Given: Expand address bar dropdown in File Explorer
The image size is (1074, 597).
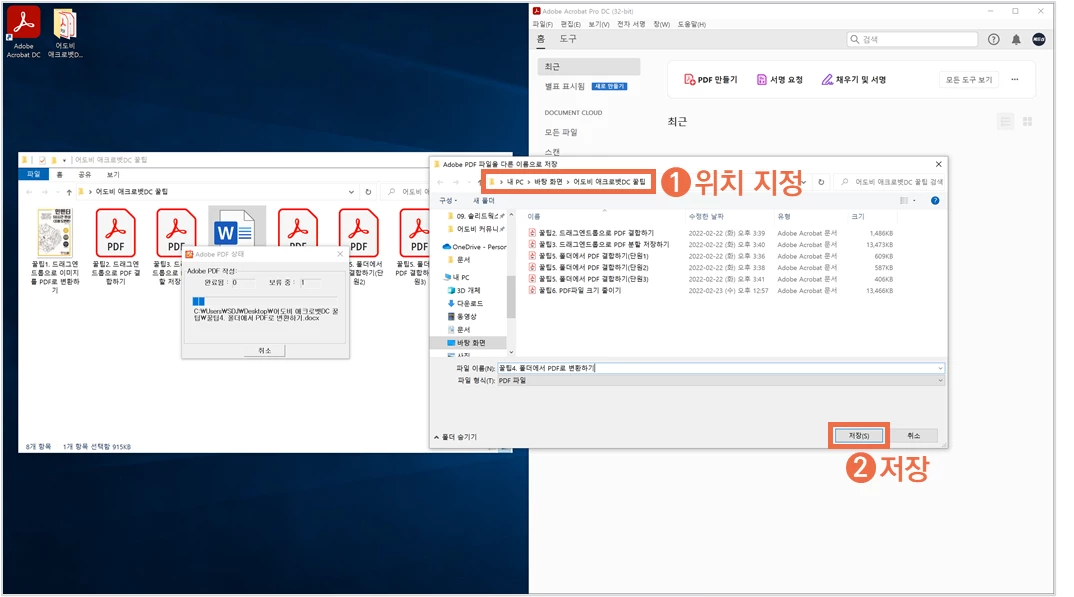Looking at the screenshot, I should pos(351,192).
